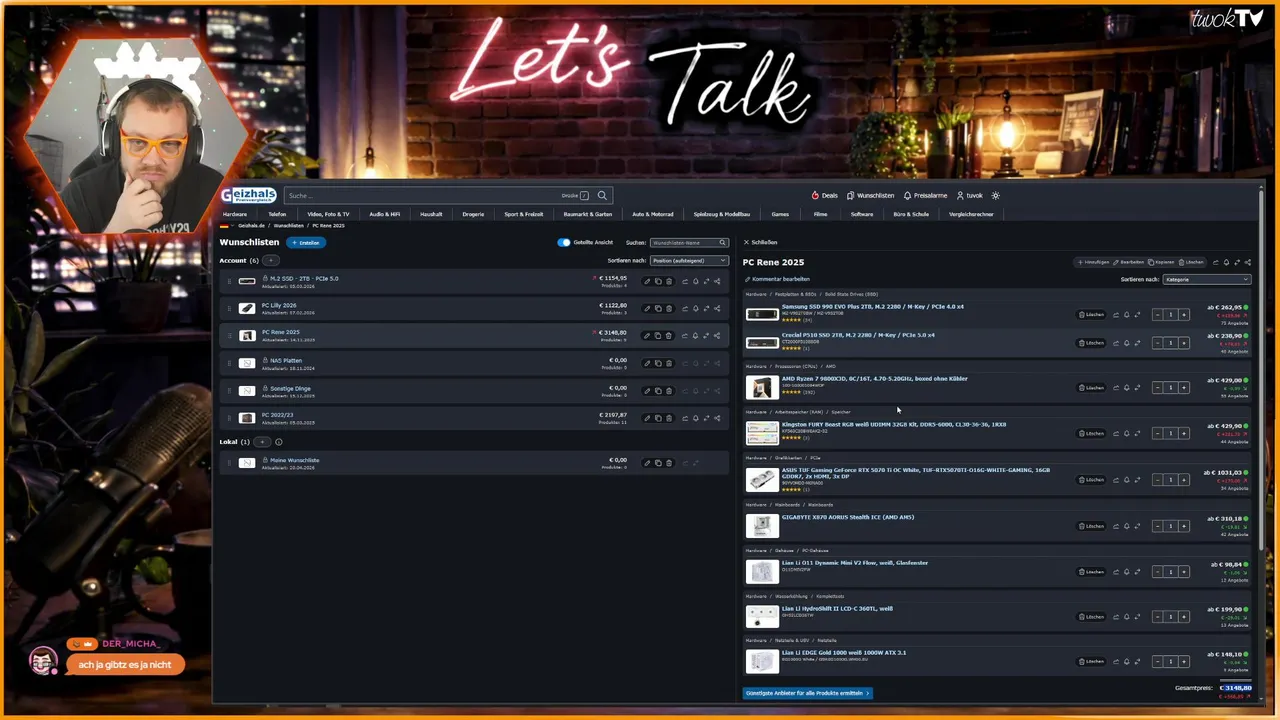Open AMD Ryzen 7 9800X3D product link
The height and width of the screenshot is (720, 1280).
(875, 379)
